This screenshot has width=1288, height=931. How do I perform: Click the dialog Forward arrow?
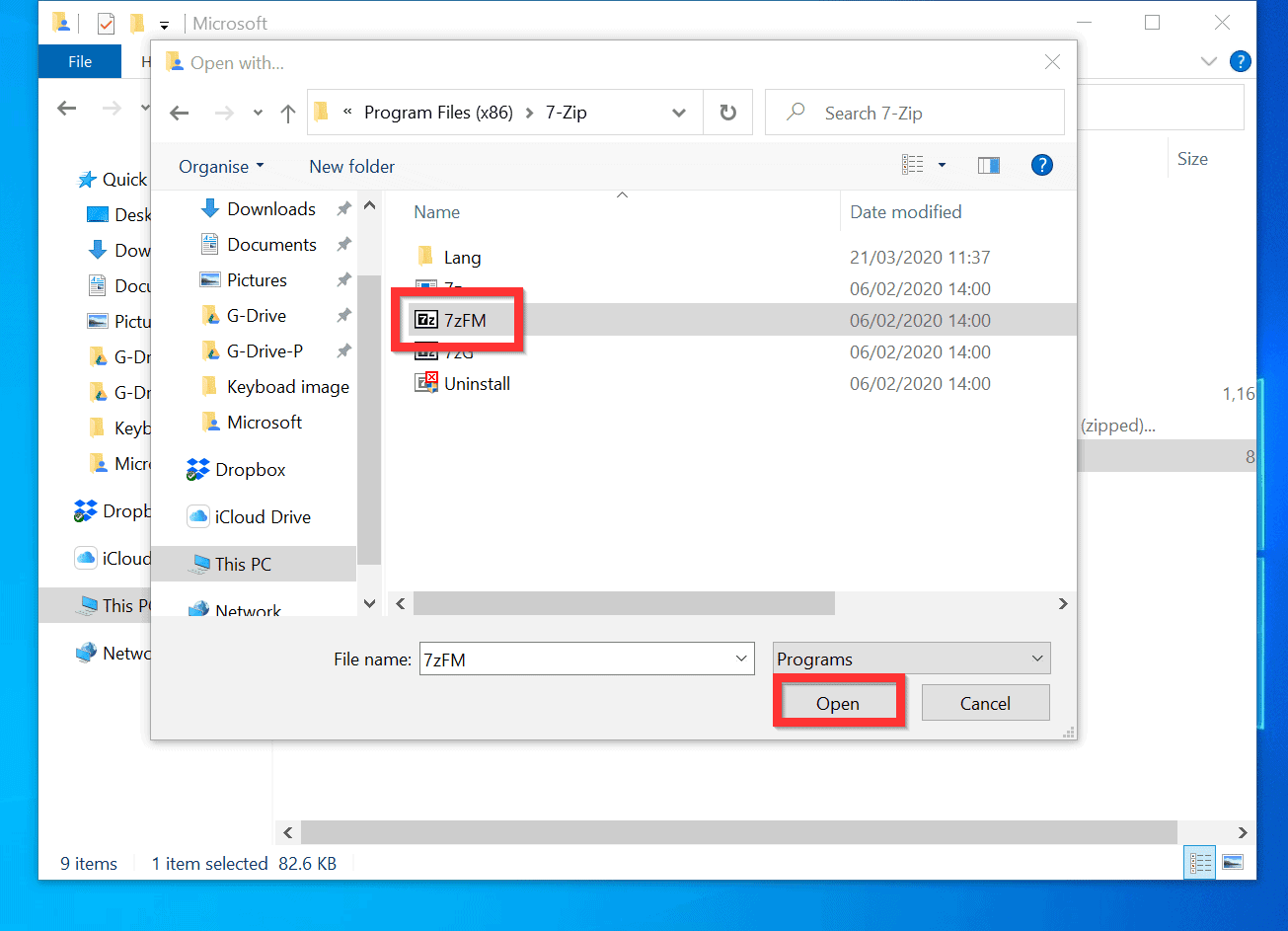click(x=224, y=114)
